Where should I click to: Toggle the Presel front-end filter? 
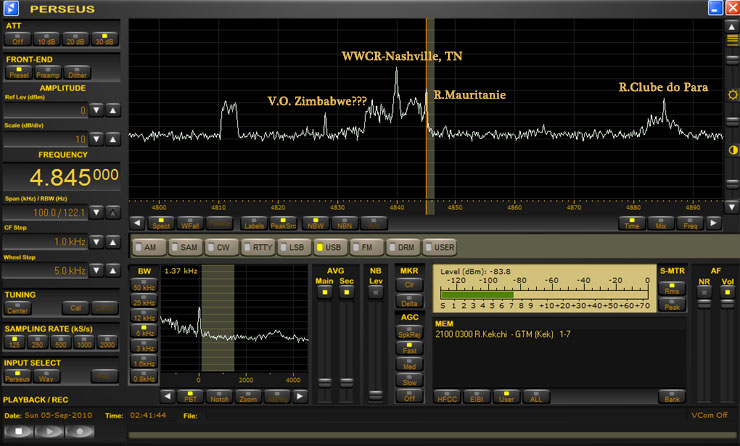point(19,72)
